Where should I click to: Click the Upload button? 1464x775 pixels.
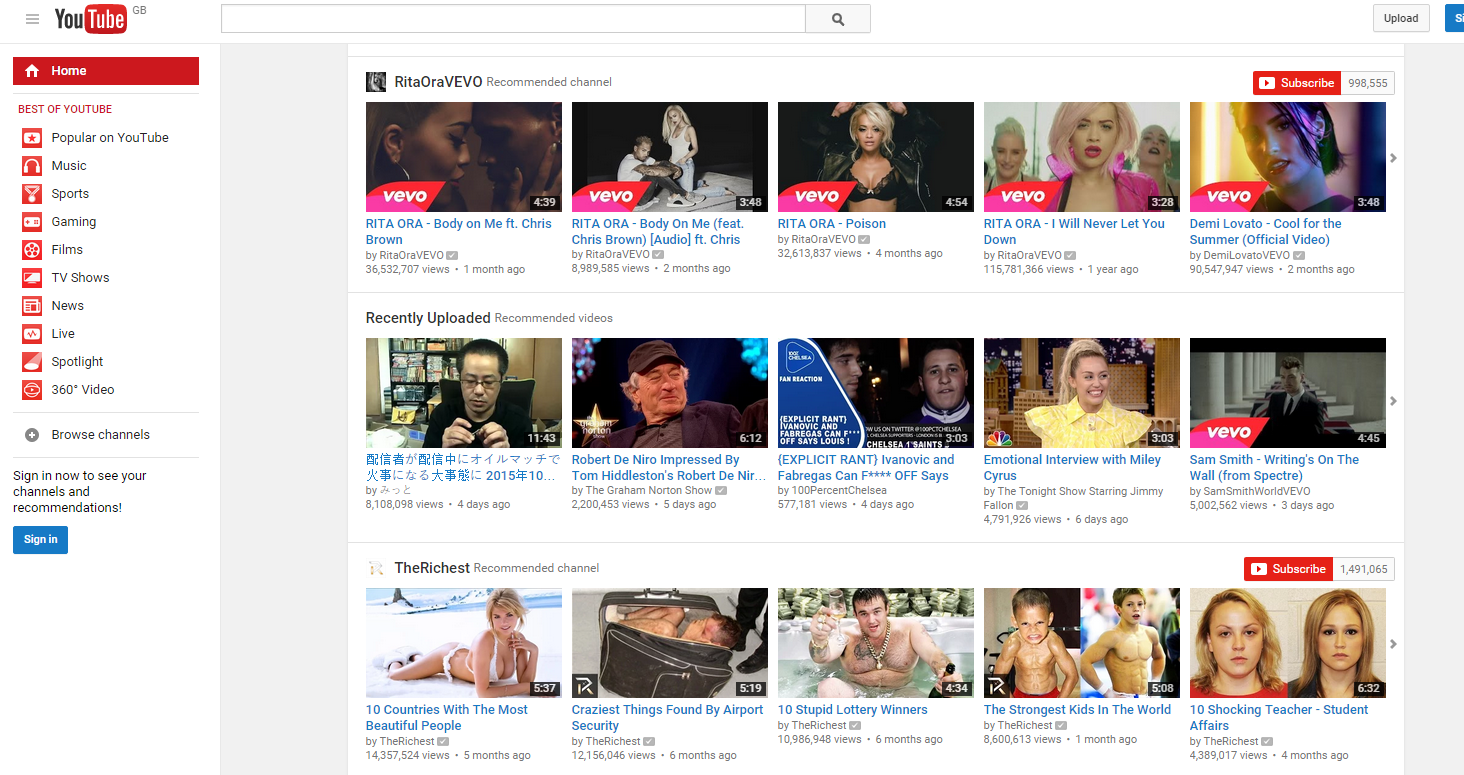click(1401, 18)
